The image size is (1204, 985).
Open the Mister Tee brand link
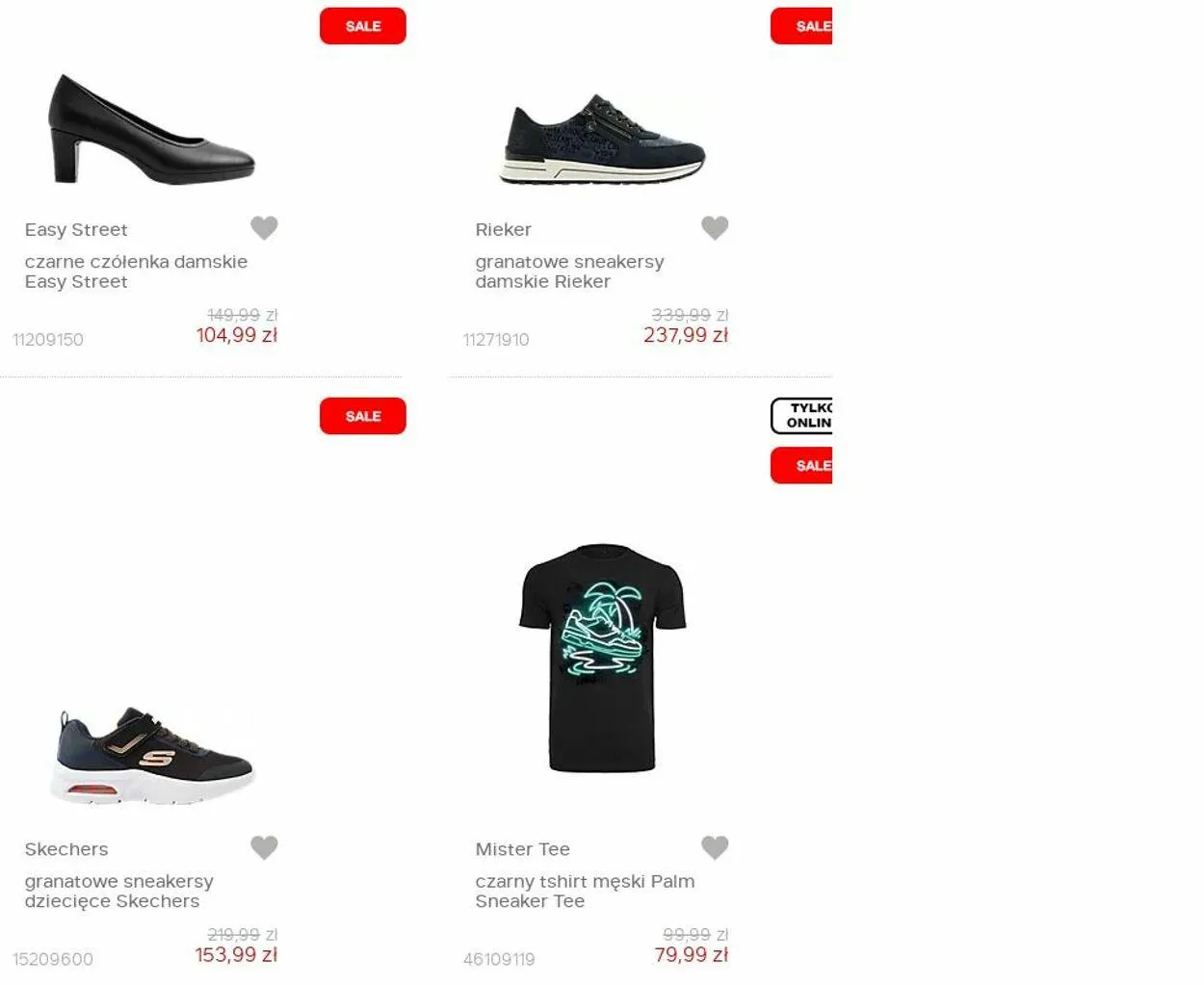tap(522, 849)
